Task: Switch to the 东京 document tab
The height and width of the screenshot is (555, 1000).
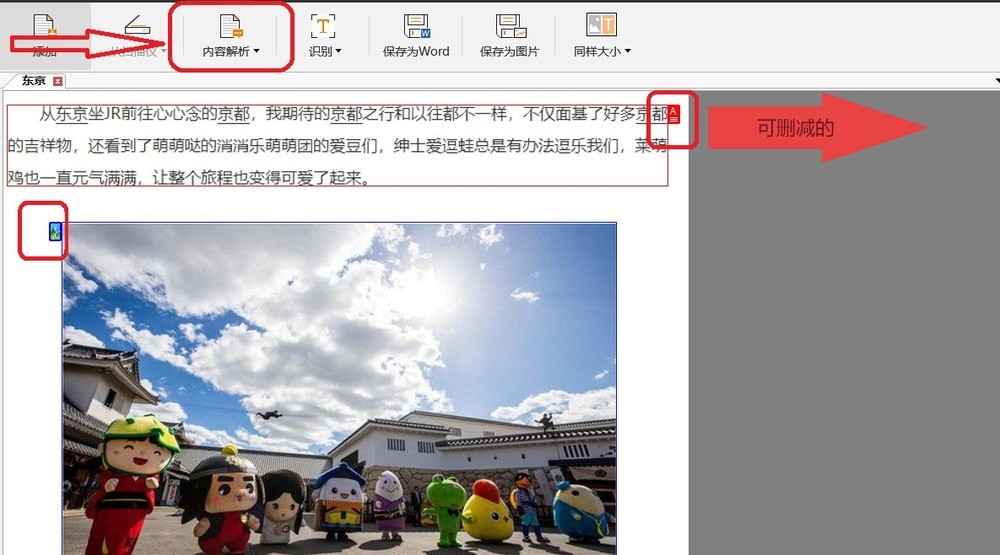Action: click(34, 80)
